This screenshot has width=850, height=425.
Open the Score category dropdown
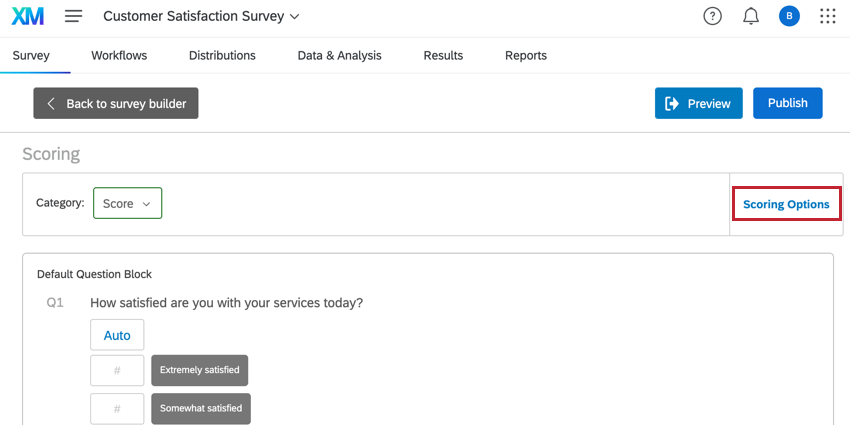(x=127, y=203)
